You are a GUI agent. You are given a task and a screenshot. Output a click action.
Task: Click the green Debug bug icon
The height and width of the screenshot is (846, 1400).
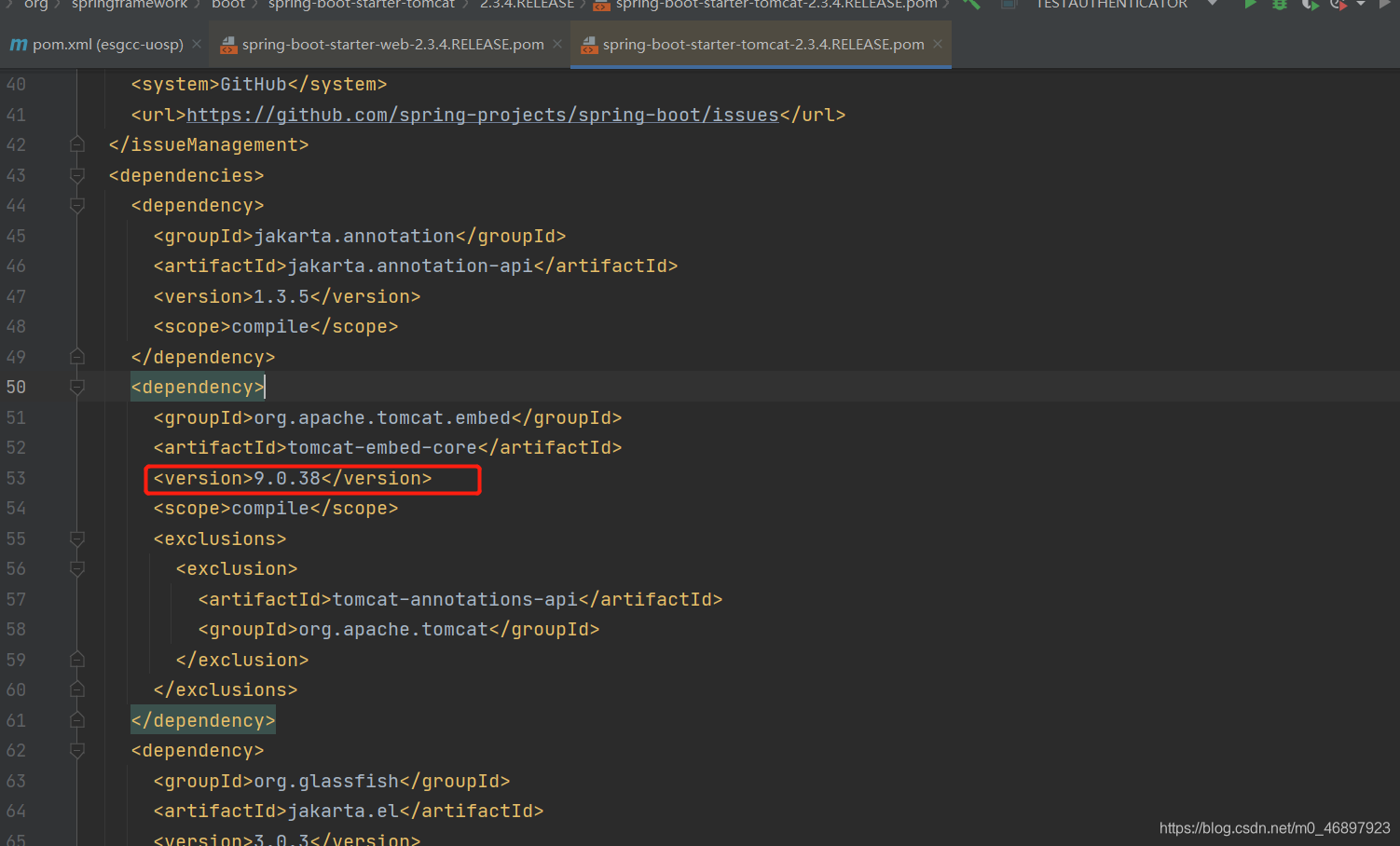[x=1280, y=5]
